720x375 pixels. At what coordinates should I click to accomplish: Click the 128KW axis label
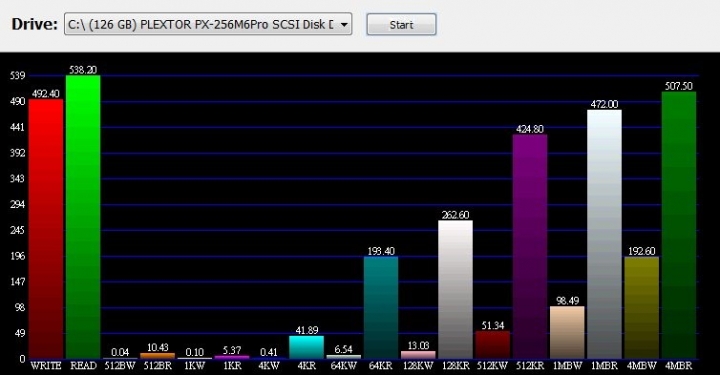coord(418,366)
